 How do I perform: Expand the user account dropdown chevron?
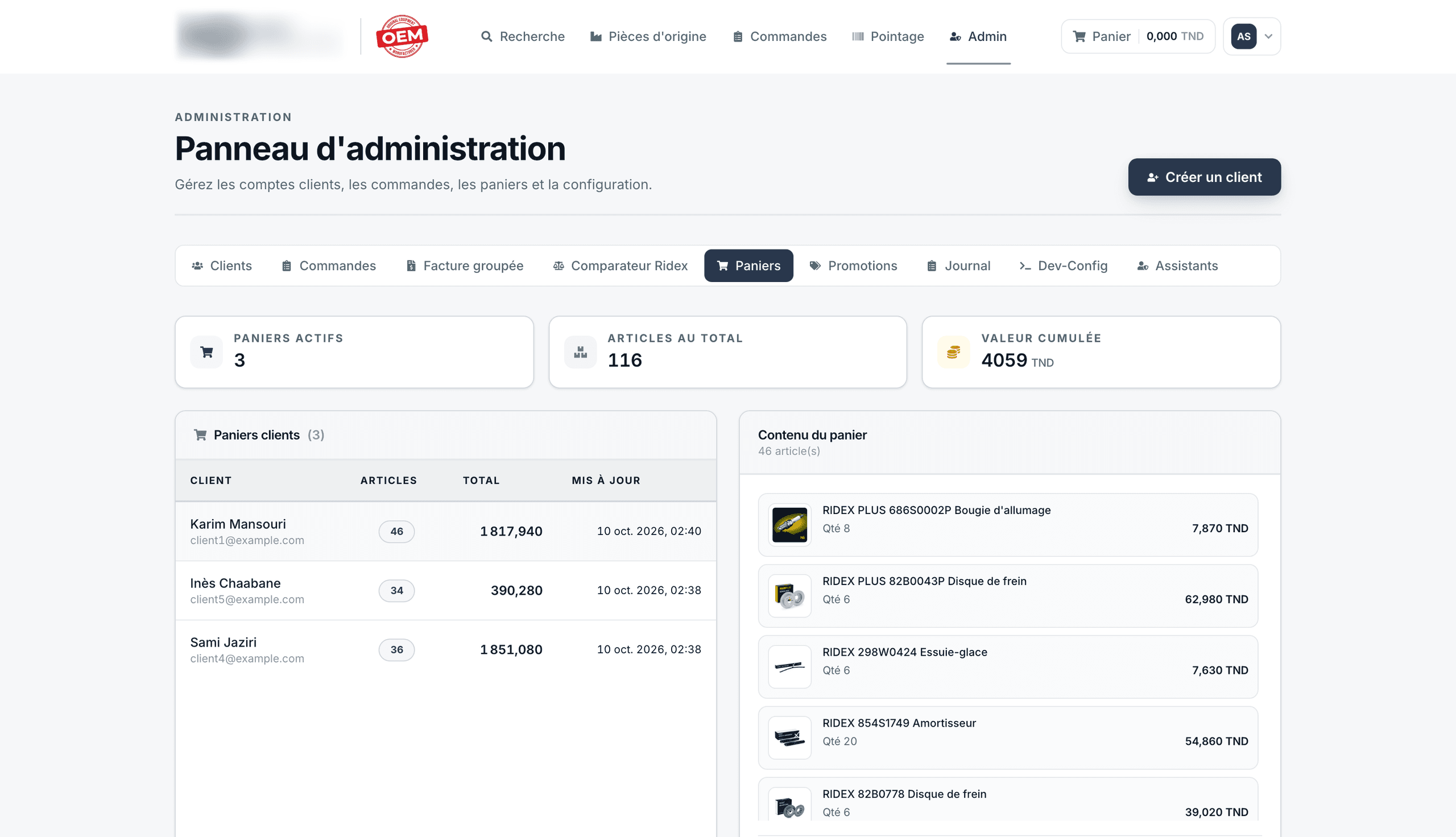1269,36
